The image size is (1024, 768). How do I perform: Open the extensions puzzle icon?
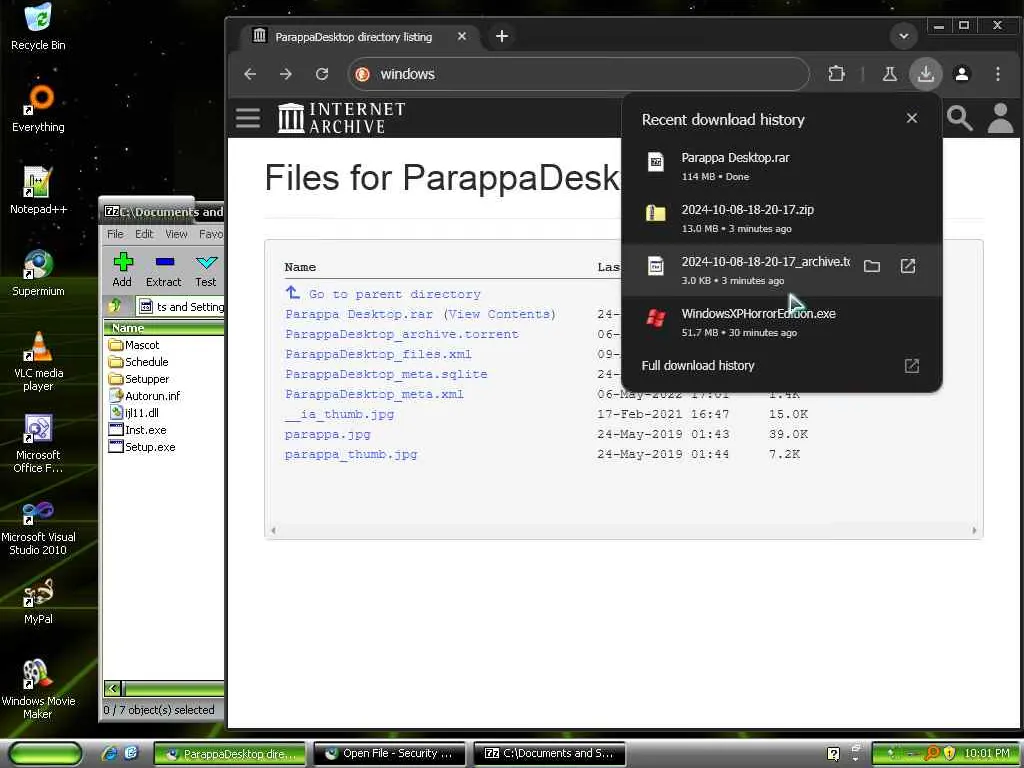(837, 74)
